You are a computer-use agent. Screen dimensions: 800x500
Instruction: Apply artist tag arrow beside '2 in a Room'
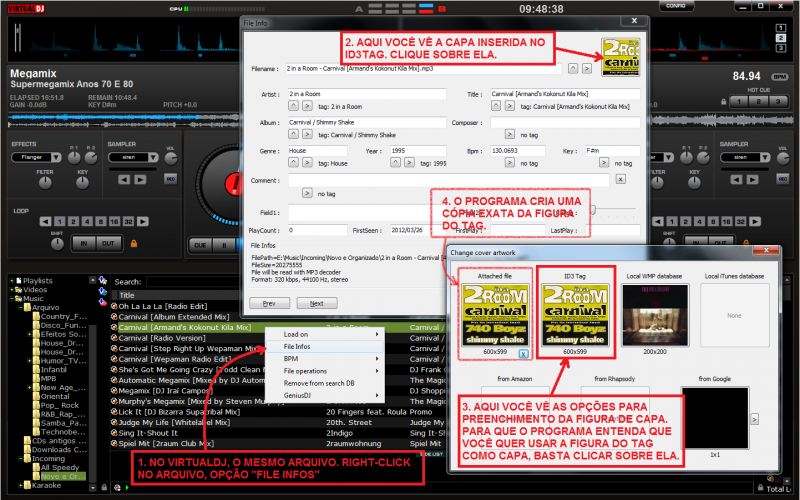[307, 106]
